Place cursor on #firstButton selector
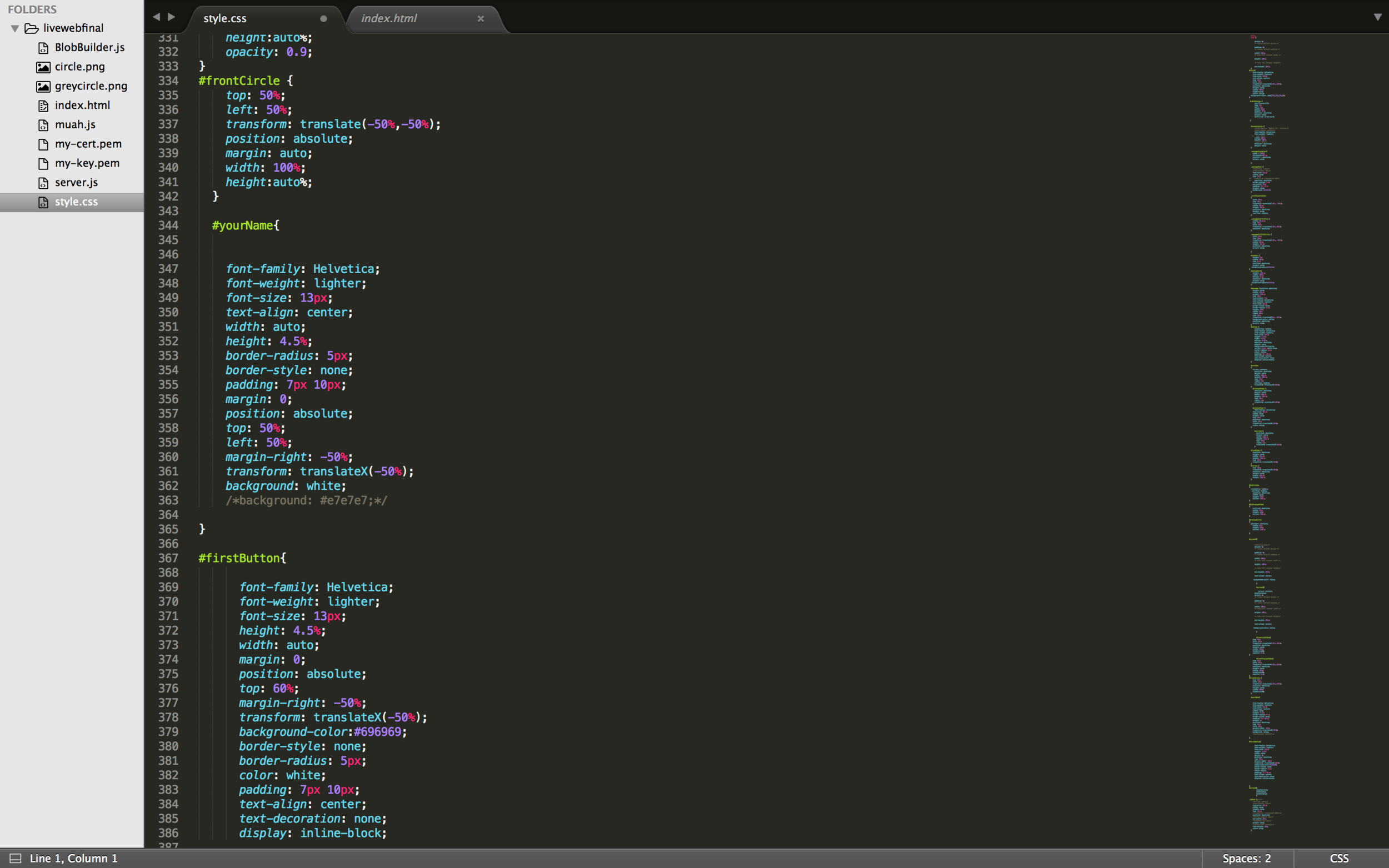The image size is (1389, 868). point(239,558)
